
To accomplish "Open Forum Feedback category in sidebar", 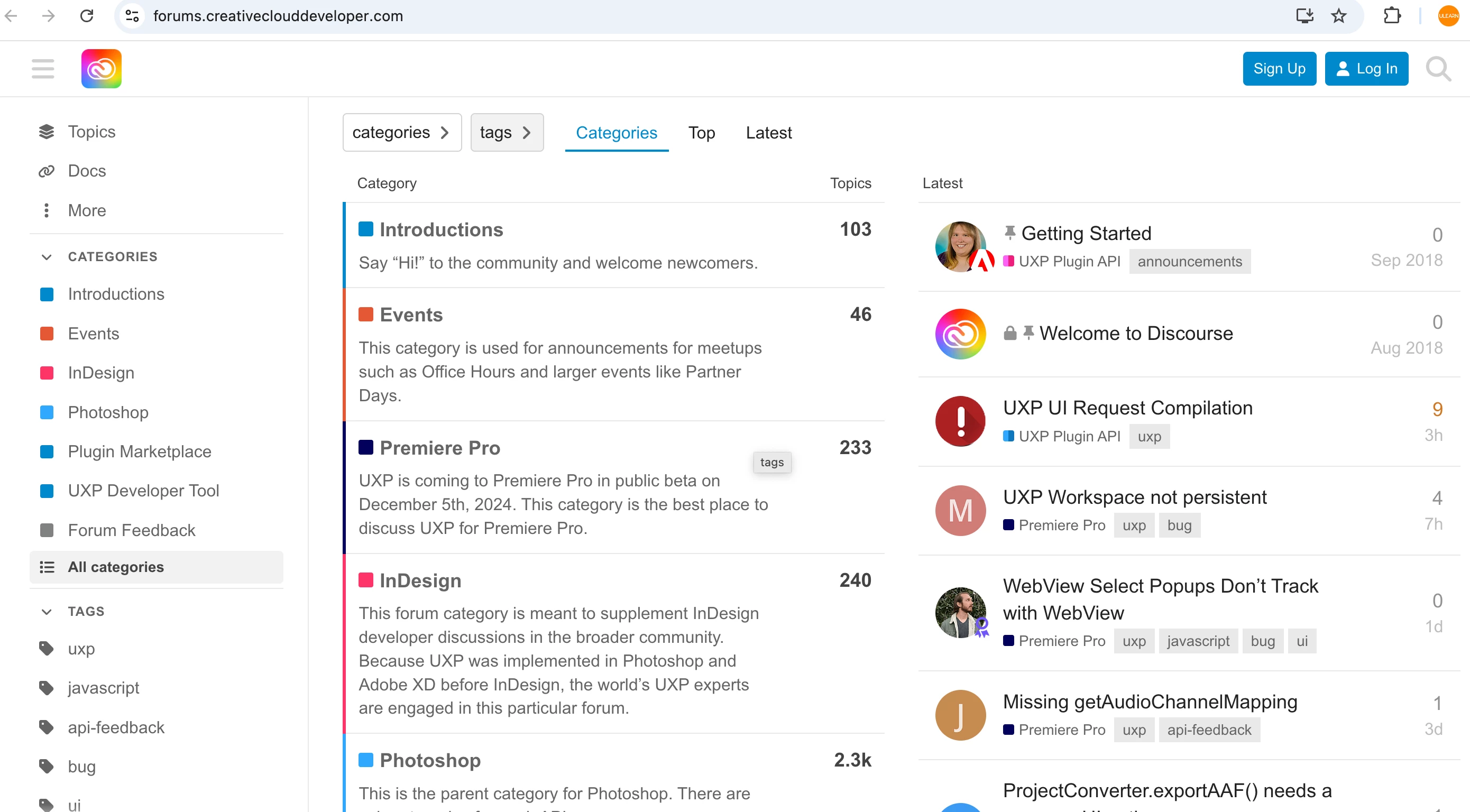I will (x=132, y=531).
